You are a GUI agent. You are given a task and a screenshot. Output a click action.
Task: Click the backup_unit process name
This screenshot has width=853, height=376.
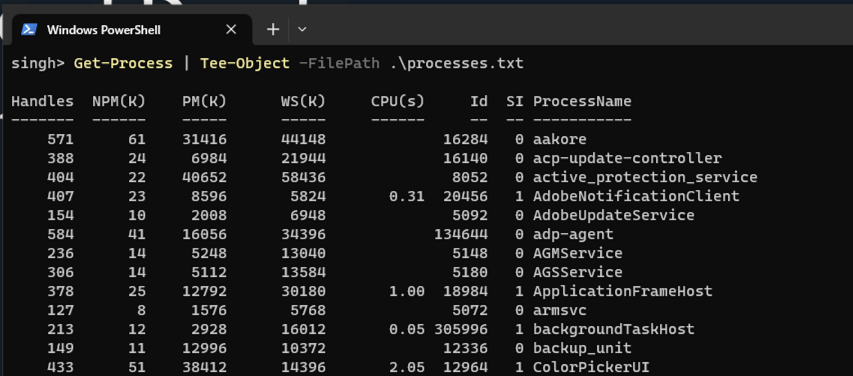point(582,348)
